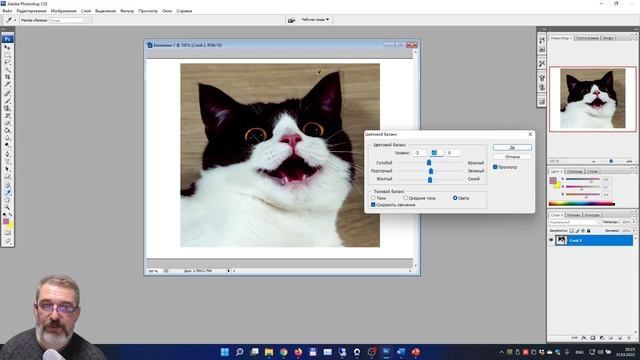The height and width of the screenshot is (360, 640).
Task: Close the Цветовой баланс dialog
Action: click(x=530, y=134)
